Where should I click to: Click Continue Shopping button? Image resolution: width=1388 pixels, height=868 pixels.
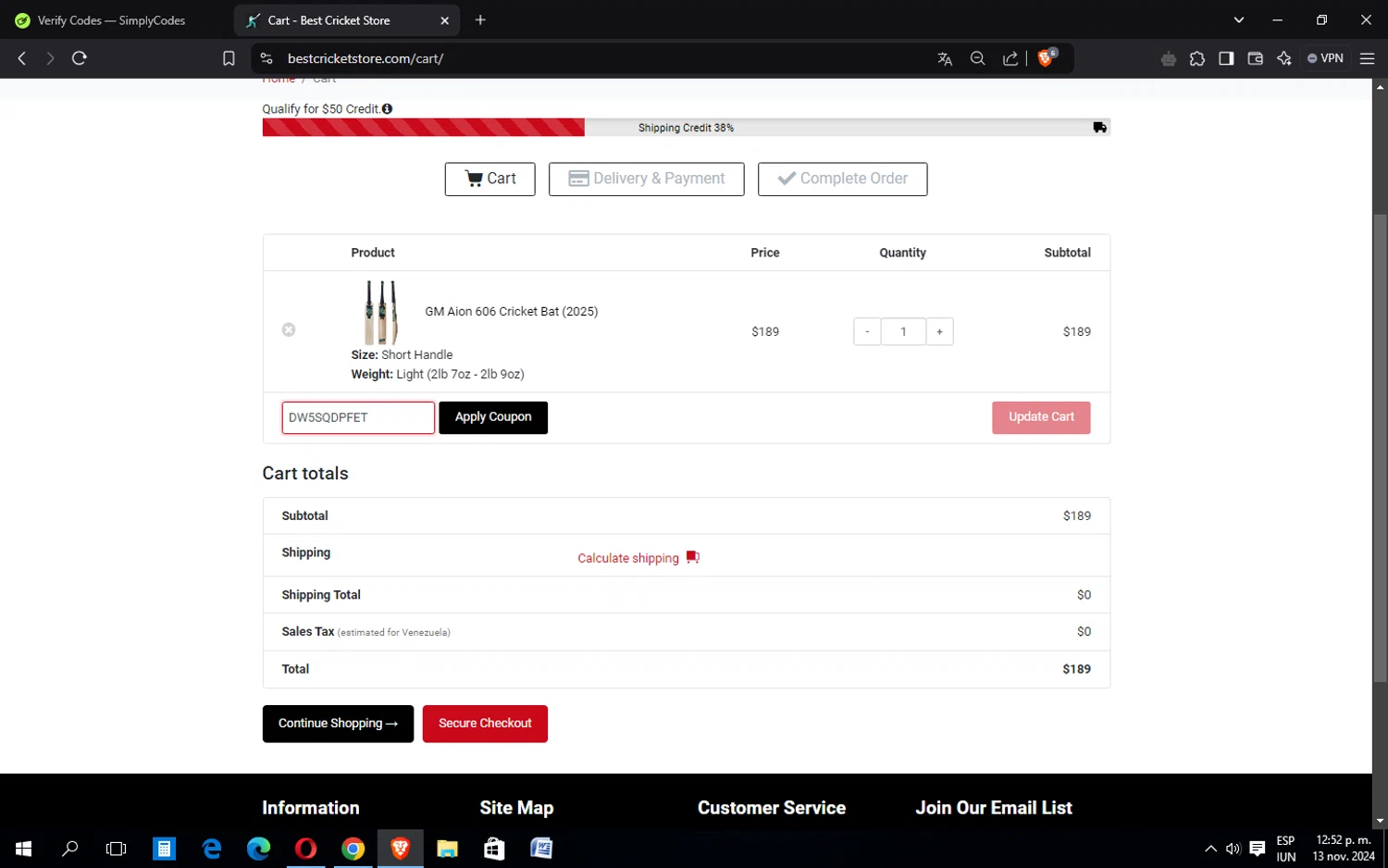point(338,724)
